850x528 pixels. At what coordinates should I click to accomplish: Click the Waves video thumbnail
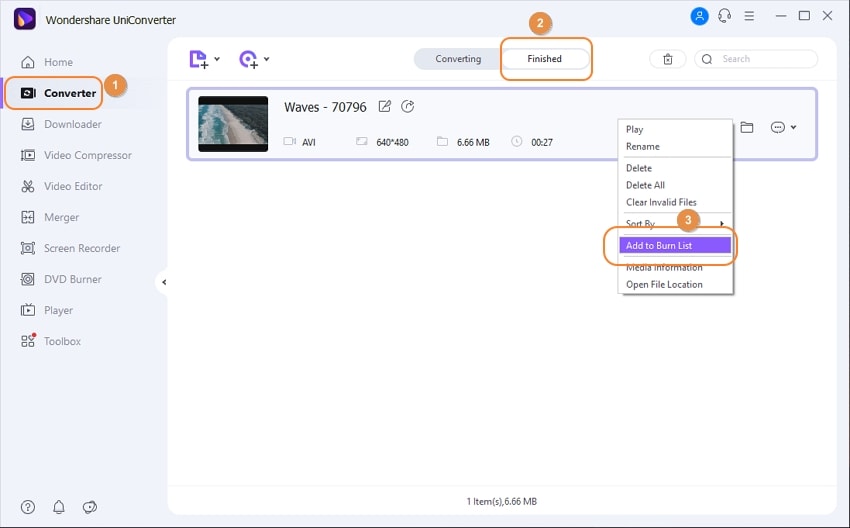coord(233,124)
